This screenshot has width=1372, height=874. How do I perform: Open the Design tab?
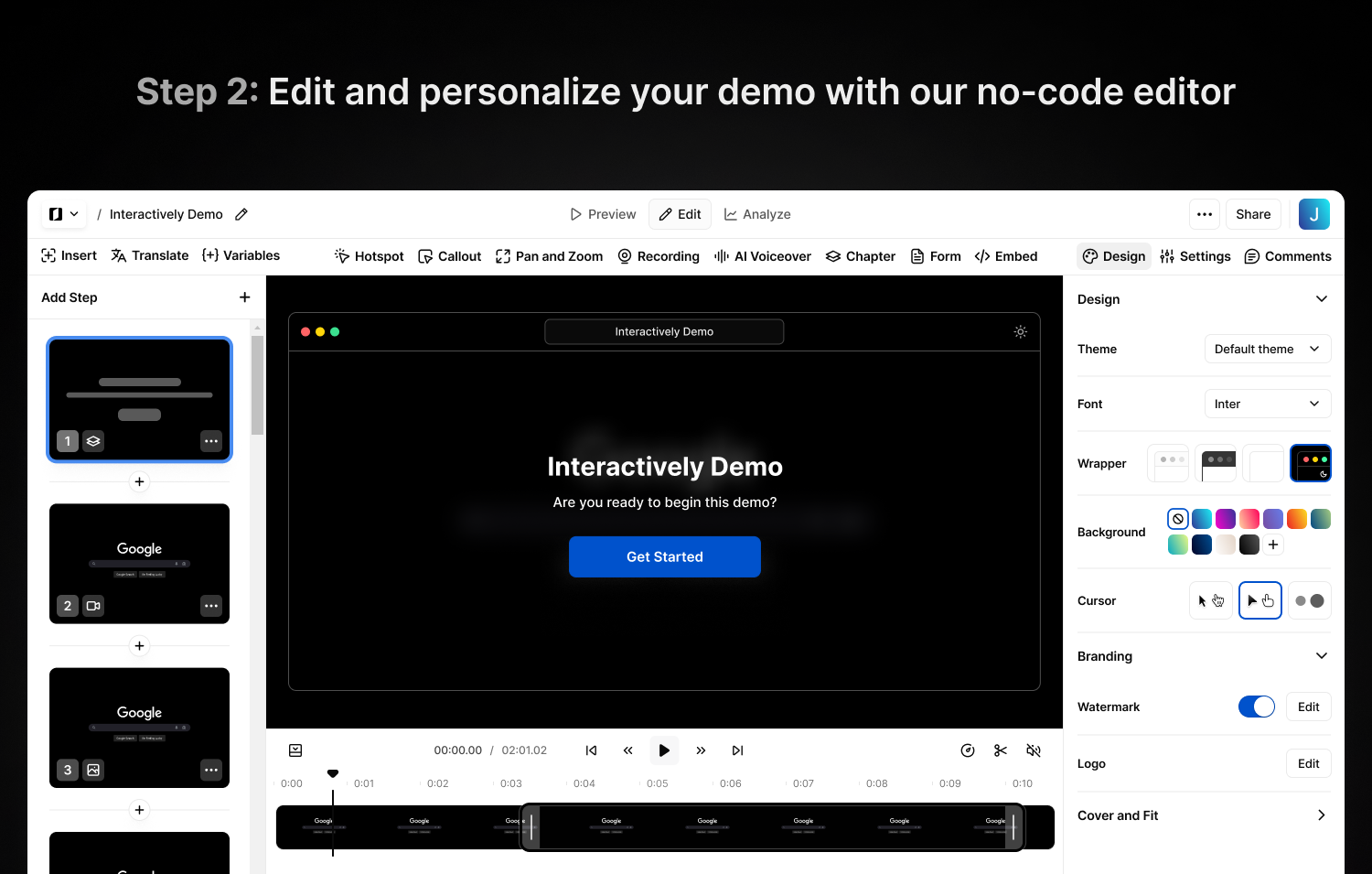(x=1114, y=256)
